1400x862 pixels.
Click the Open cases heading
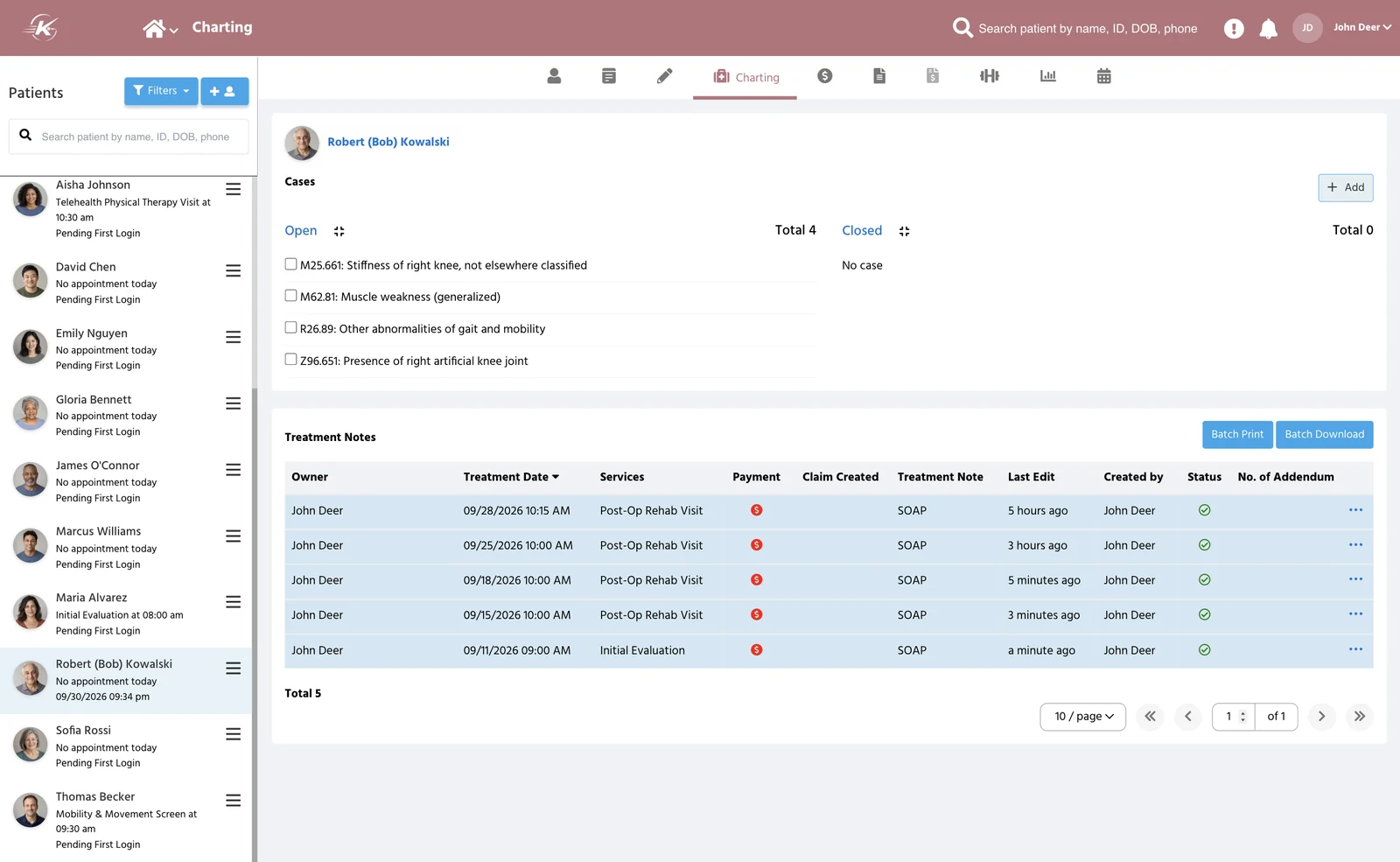[x=301, y=231]
